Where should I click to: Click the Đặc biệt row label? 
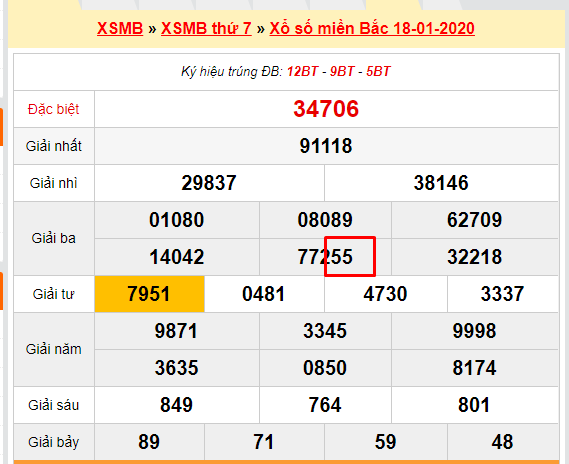click(x=54, y=109)
